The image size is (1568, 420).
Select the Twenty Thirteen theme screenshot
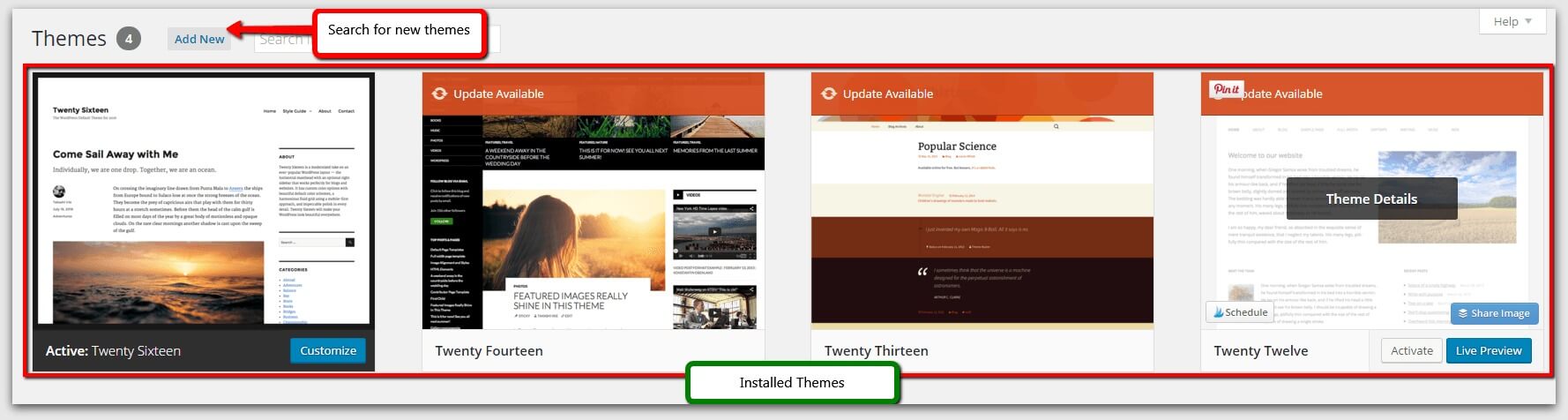[x=982, y=221]
